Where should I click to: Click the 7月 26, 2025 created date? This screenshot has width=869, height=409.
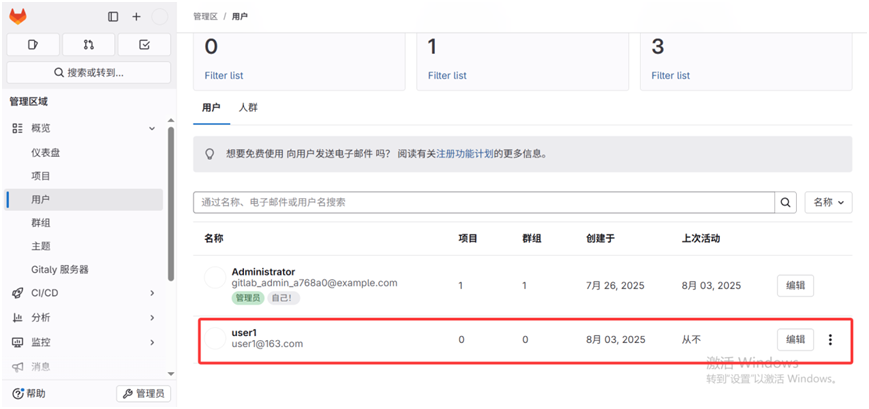[615, 286]
